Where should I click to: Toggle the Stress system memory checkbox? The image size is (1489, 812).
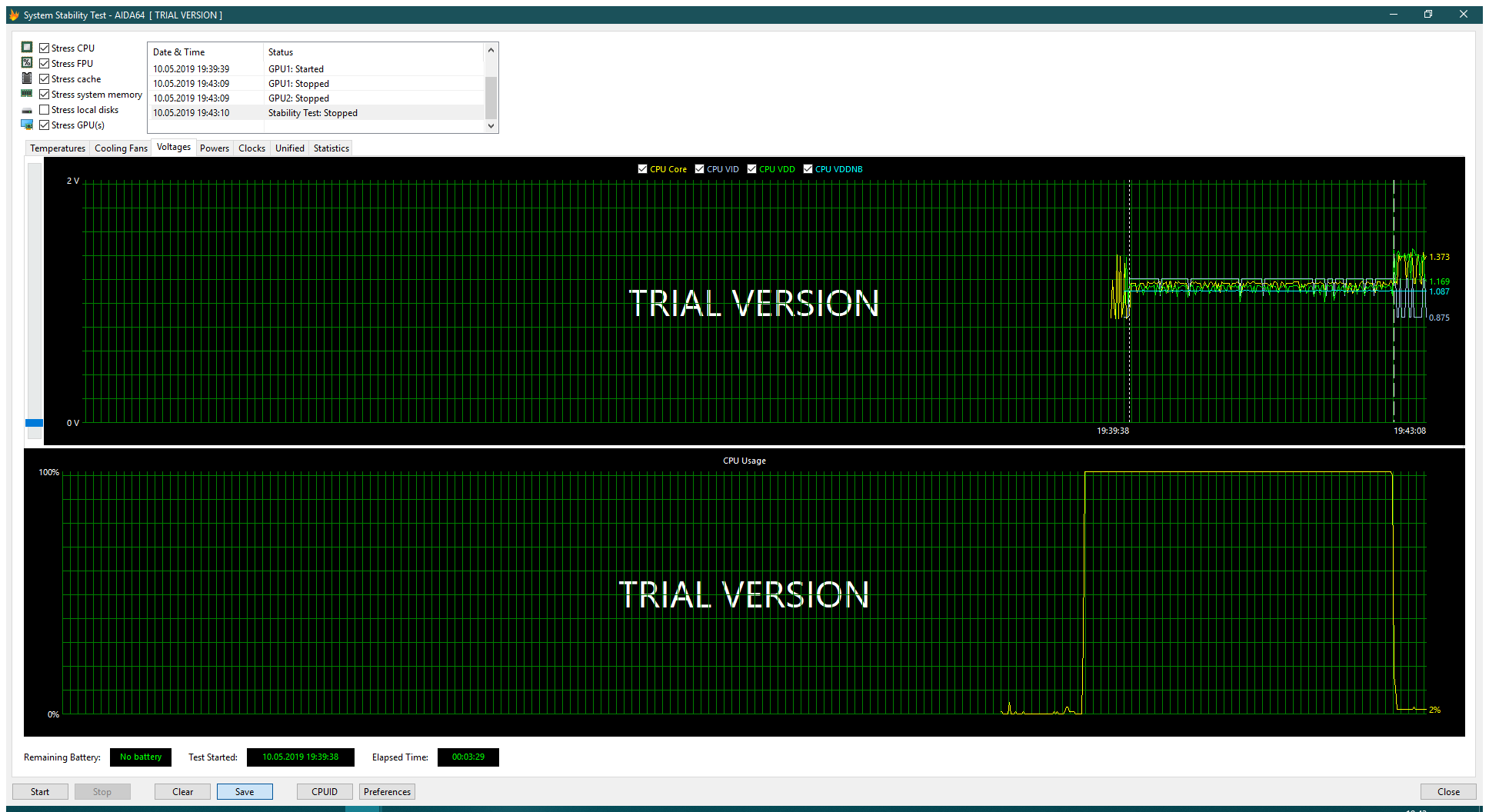point(45,94)
